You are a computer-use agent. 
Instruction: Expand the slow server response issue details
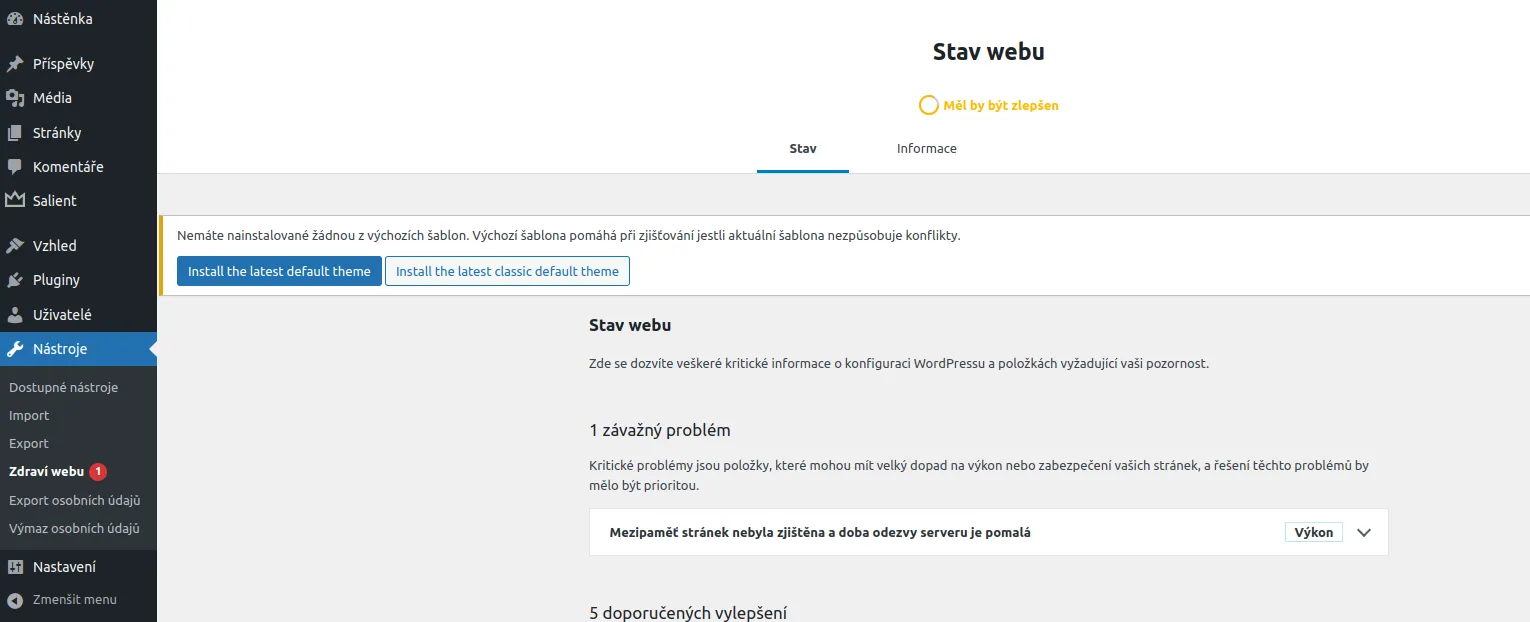tap(1363, 532)
